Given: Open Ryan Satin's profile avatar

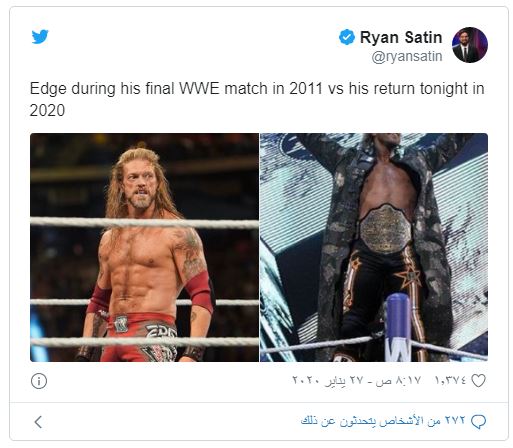Looking at the screenshot, I should pyautogui.click(x=470, y=45).
